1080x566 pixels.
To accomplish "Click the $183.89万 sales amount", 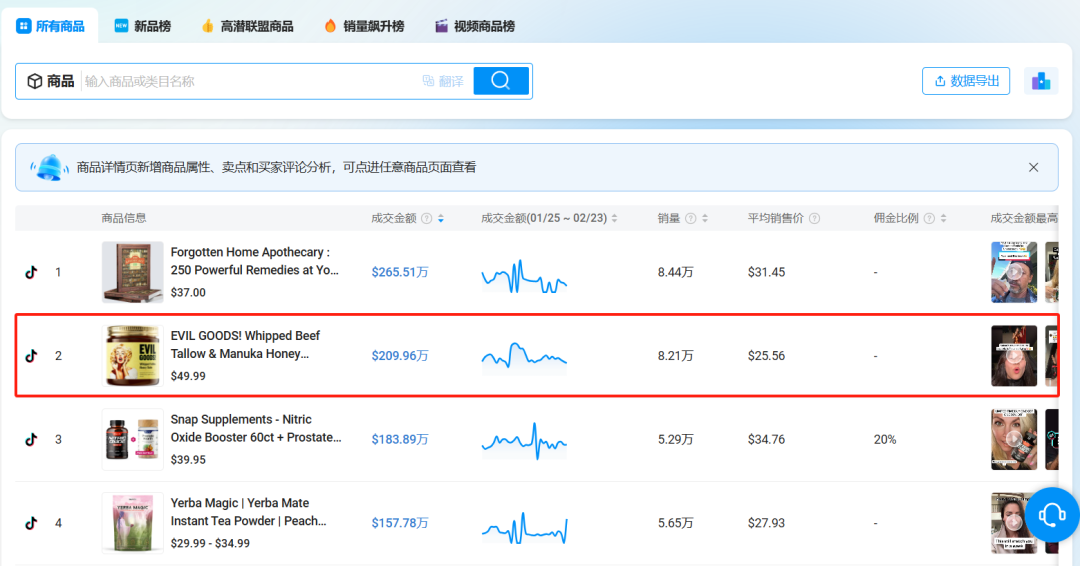I will (399, 439).
